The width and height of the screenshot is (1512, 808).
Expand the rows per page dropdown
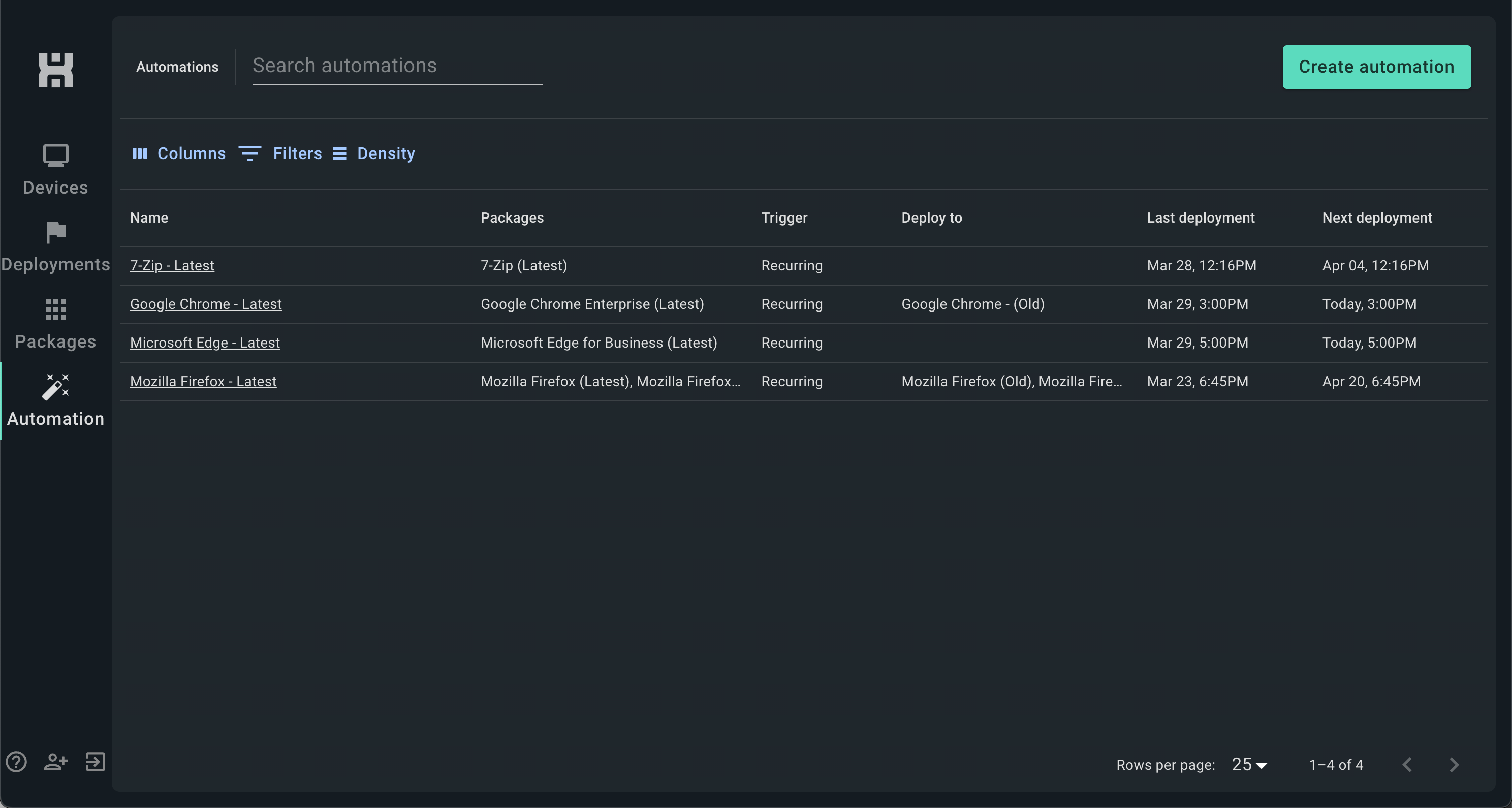1250,764
